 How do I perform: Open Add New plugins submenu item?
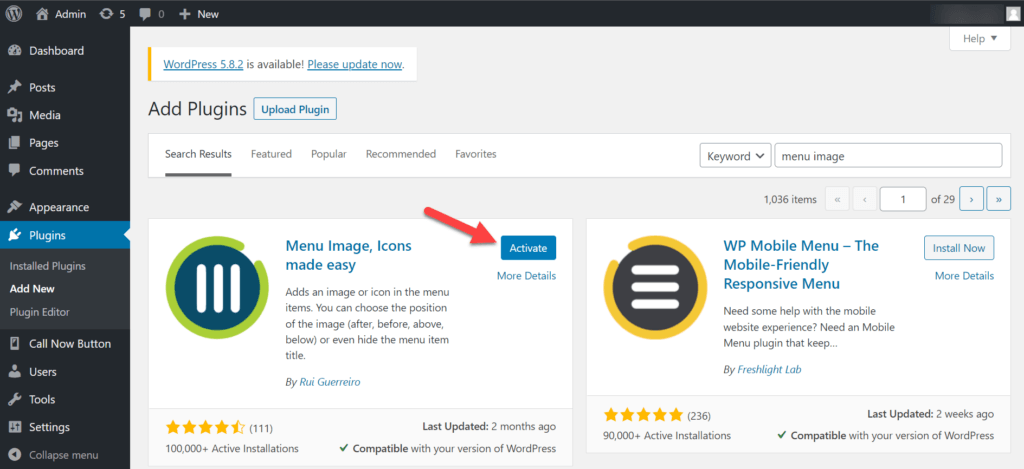point(32,289)
